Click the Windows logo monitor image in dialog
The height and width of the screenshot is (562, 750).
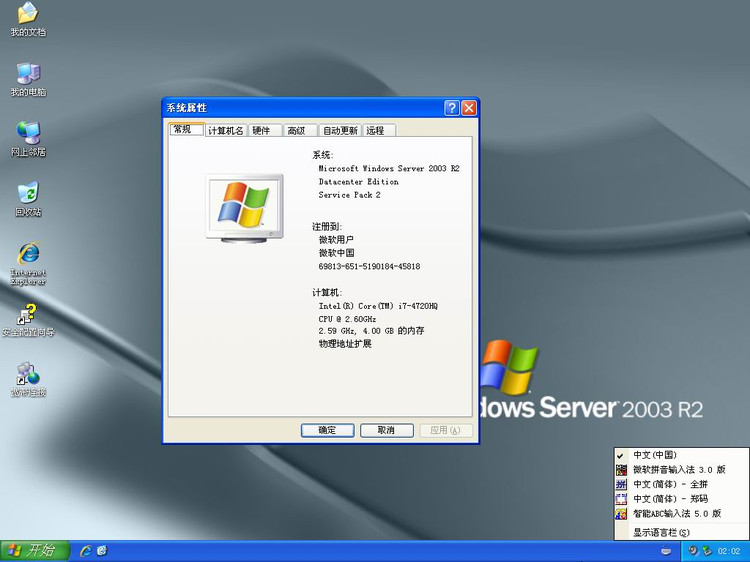tap(244, 209)
